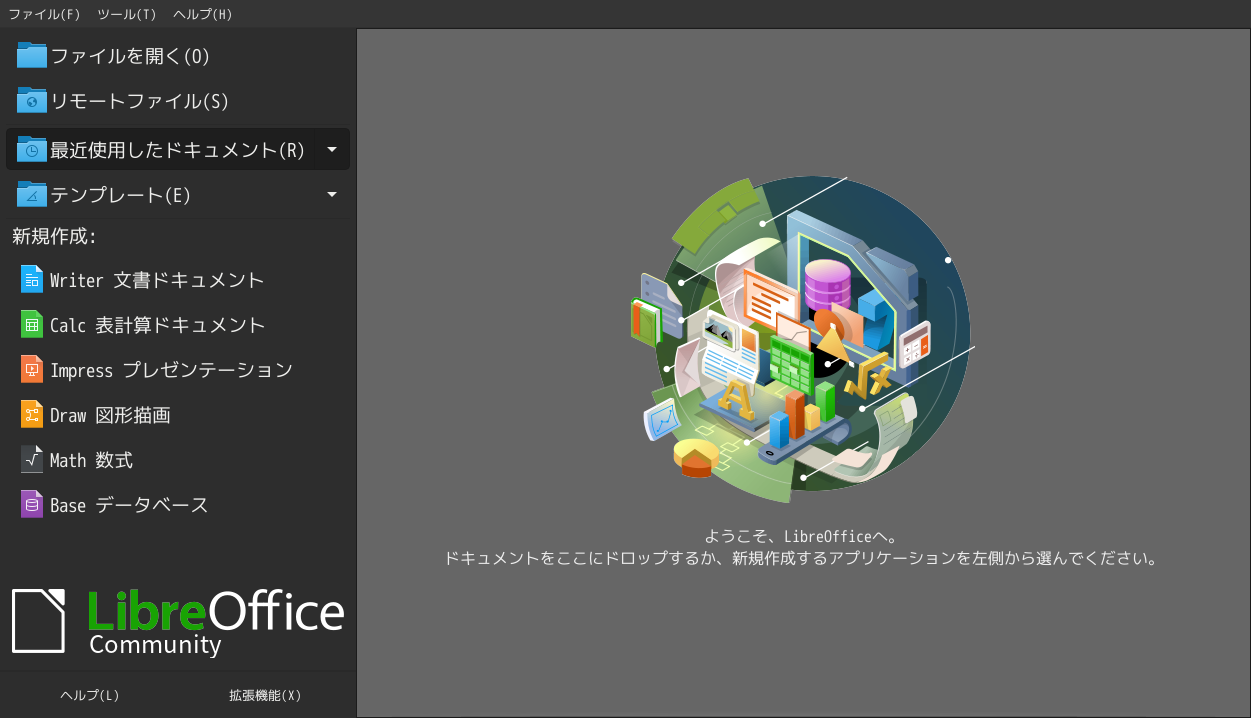Click the テンプレート folder icon
The height and width of the screenshot is (718, 1251).
tap(32, 194)
